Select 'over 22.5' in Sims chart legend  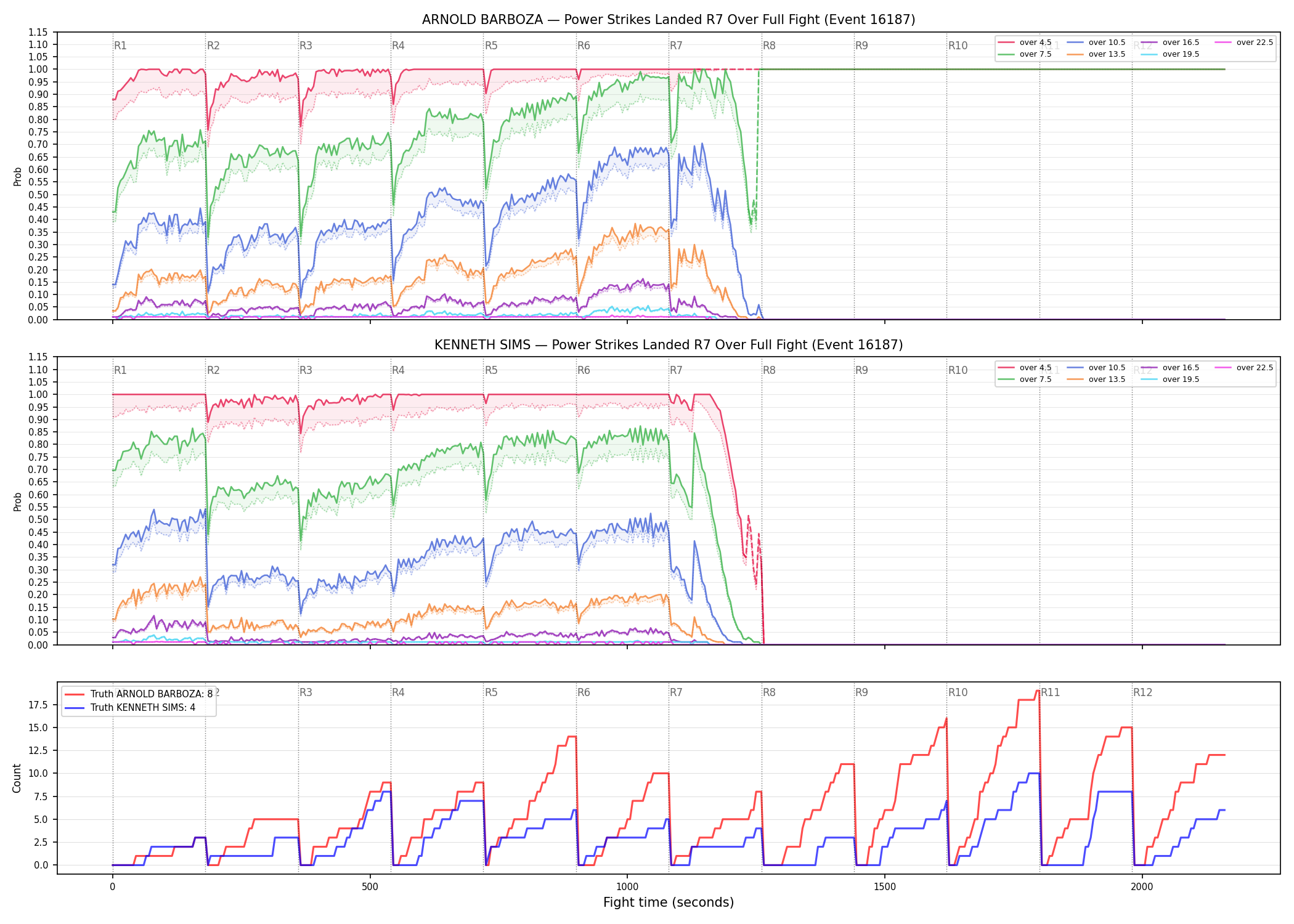click(x=1244, y=368)
